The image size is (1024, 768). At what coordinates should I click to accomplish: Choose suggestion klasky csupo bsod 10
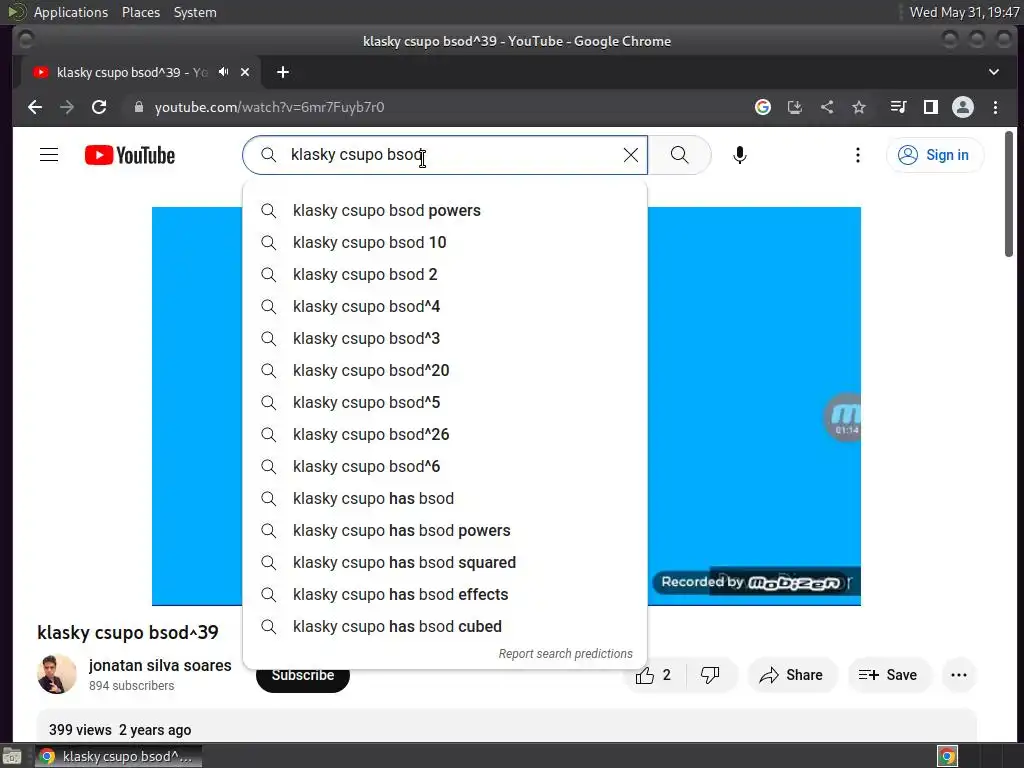tap(445, 242)
